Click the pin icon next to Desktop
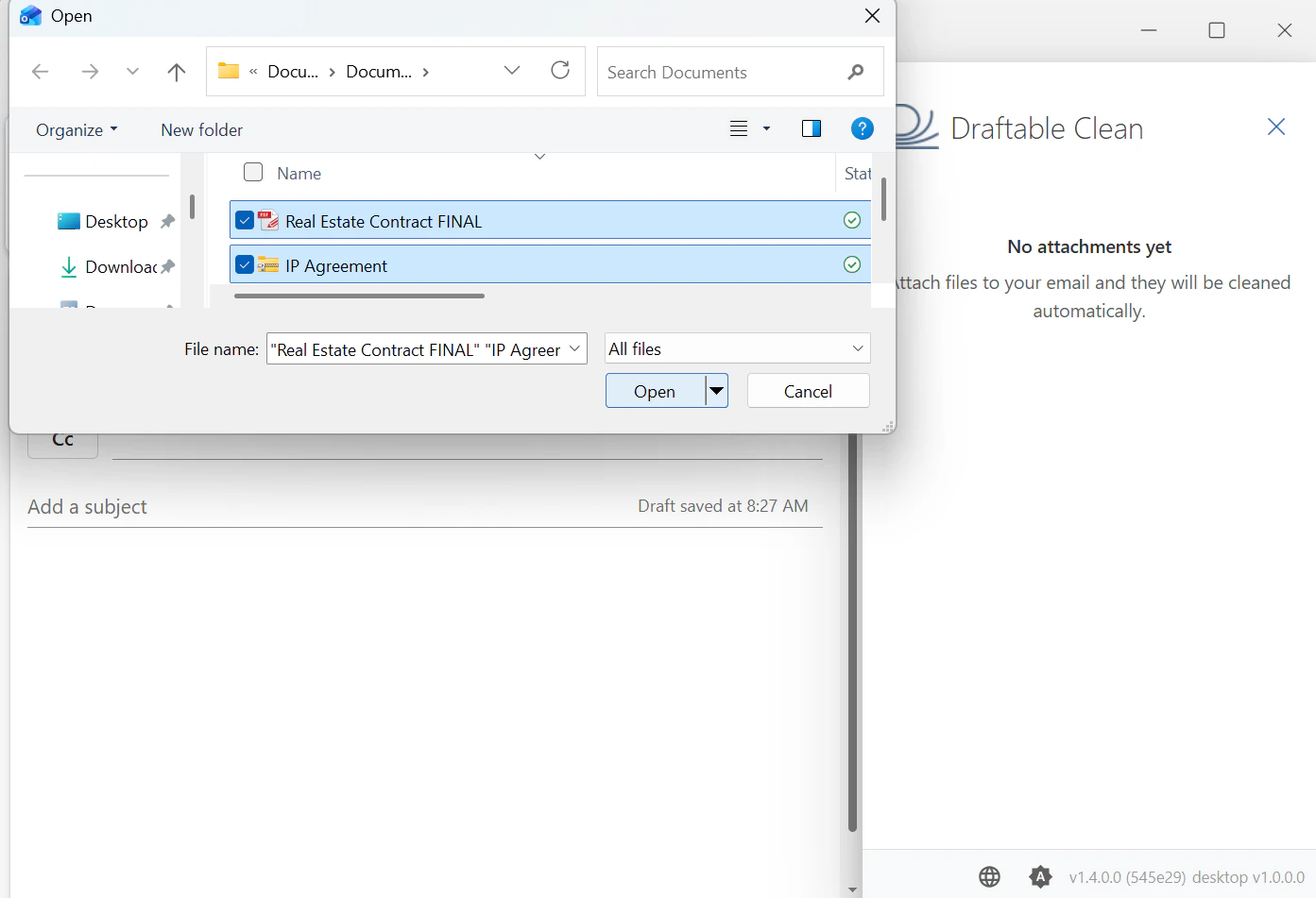Viewport: 1316px width, 898px height. [167, 222]
